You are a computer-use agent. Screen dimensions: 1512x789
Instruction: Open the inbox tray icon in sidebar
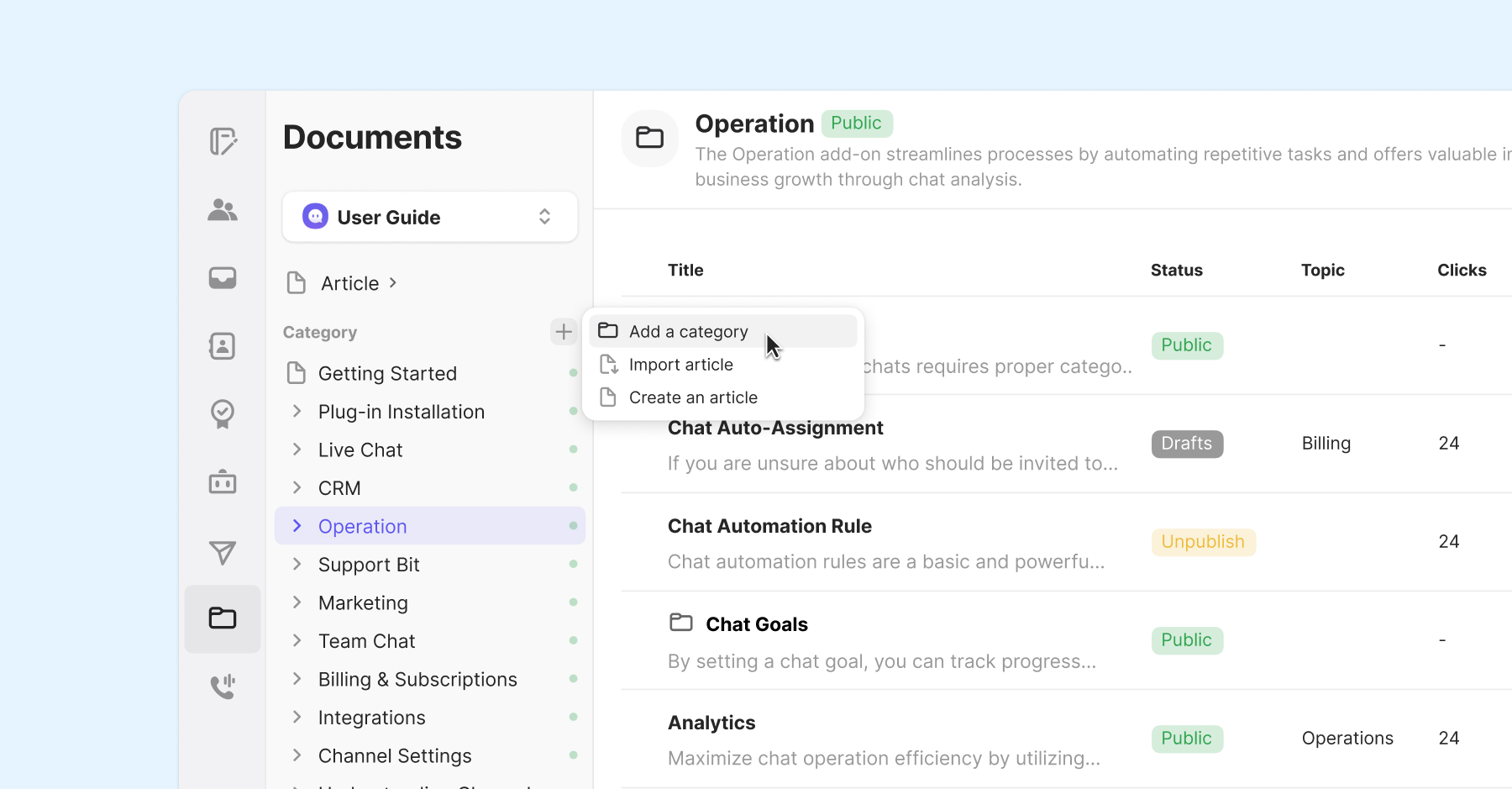[x=223, y=277]
